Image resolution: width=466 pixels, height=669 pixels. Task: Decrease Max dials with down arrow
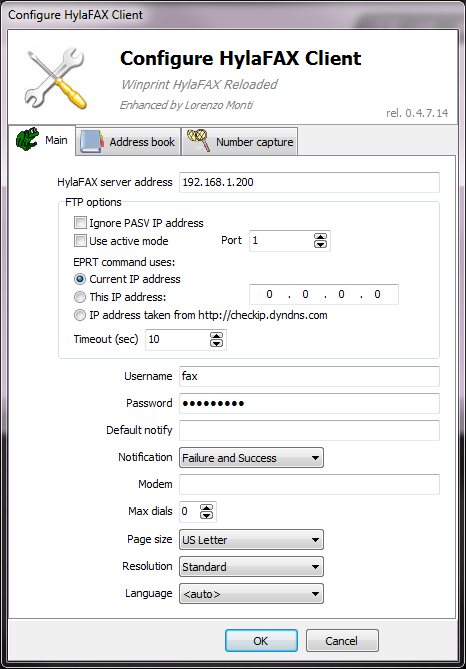207,515
